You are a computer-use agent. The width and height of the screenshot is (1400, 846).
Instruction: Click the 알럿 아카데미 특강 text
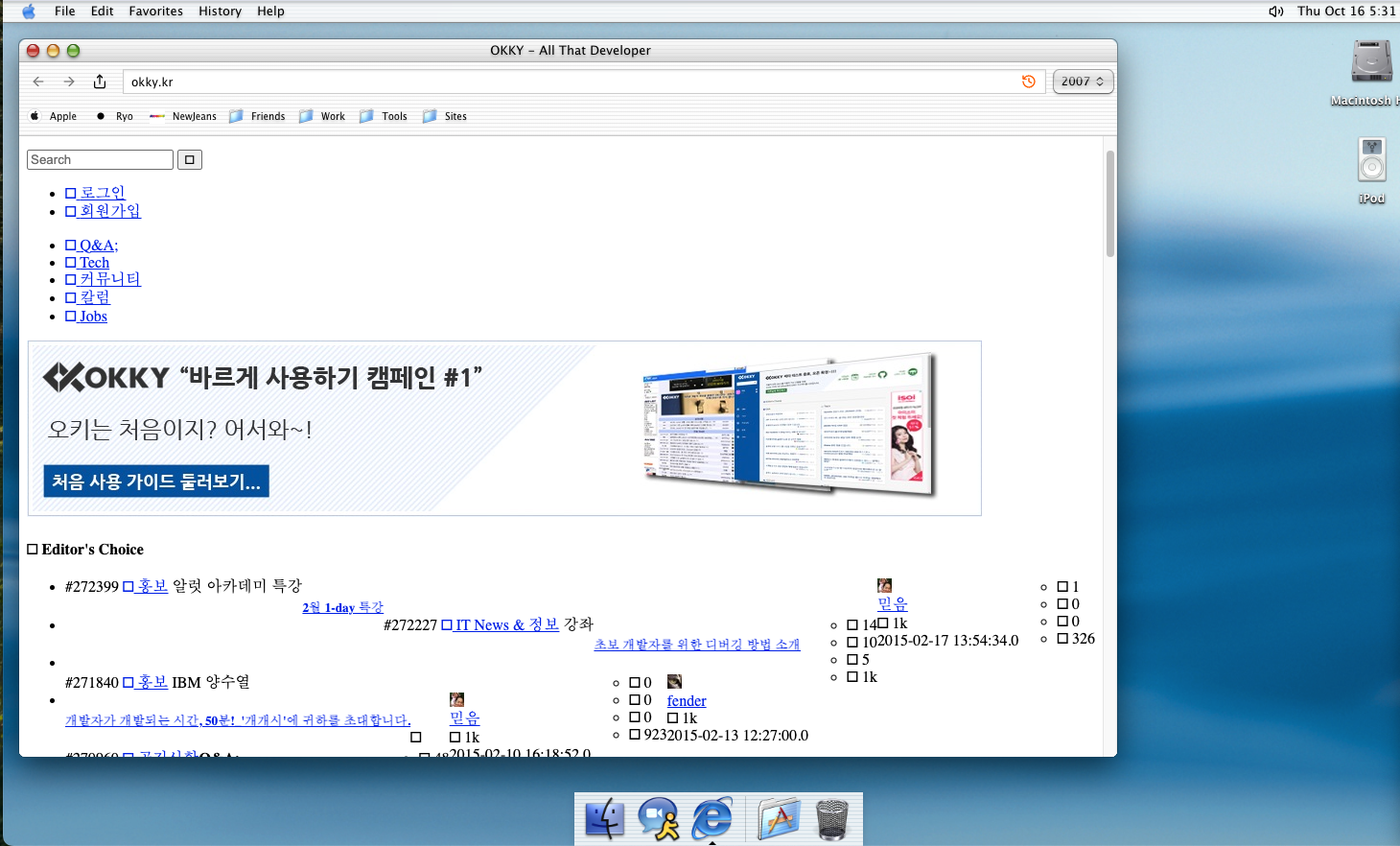click(x=237, y=586)
